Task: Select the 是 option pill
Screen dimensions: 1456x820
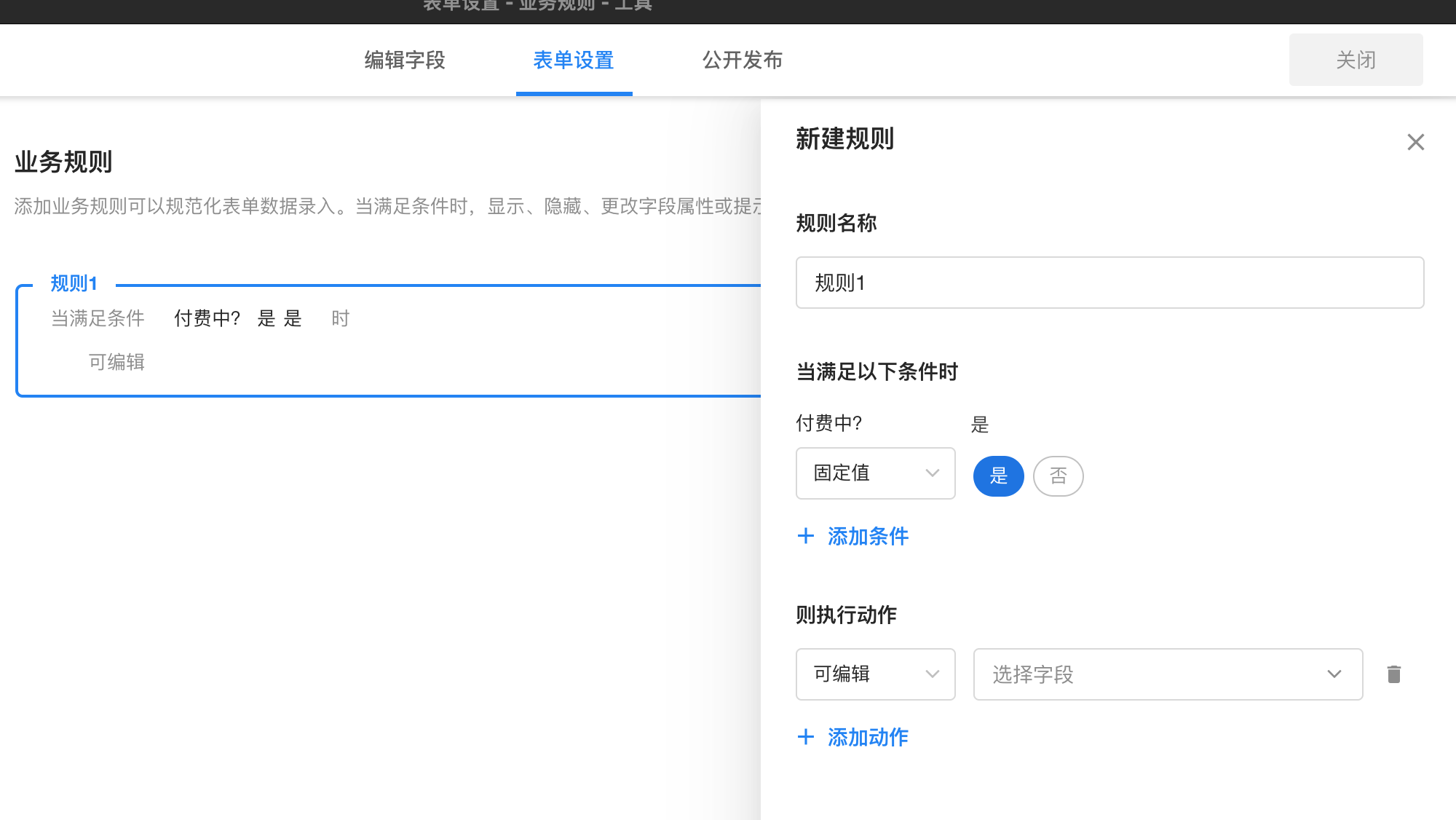Action: (998, 476)
